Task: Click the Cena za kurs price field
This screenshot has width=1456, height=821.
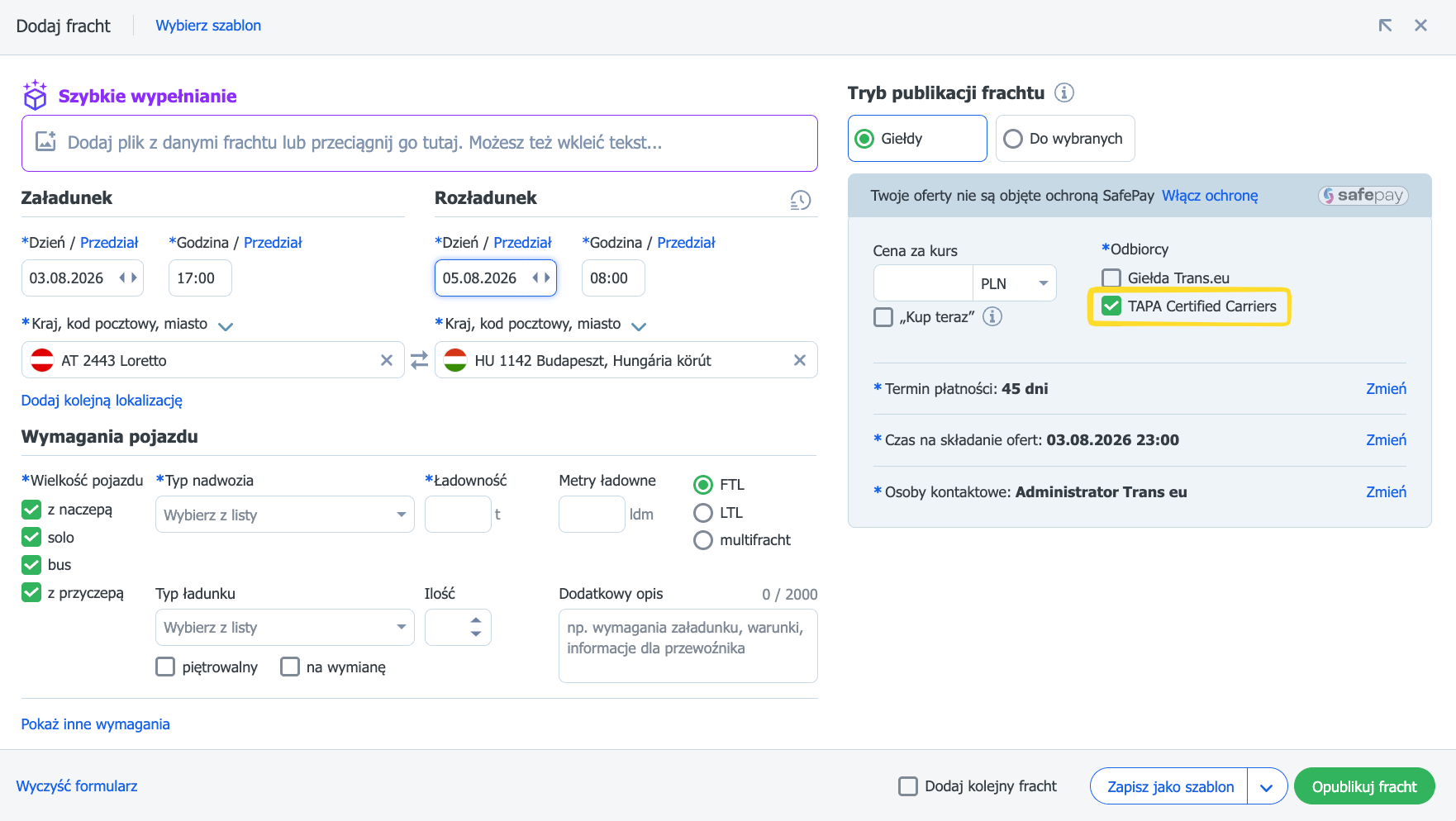Action: (x=923, y=283)
